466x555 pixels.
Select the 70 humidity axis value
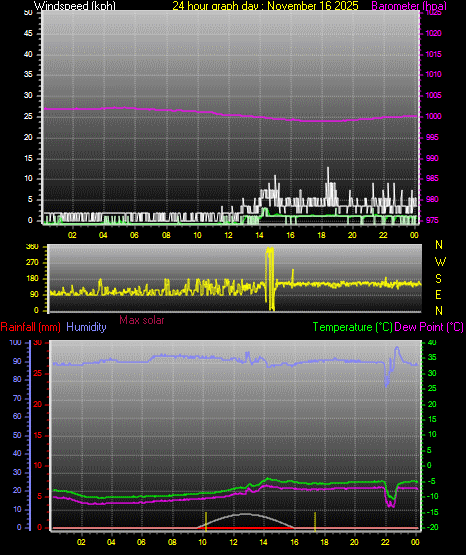17,398
